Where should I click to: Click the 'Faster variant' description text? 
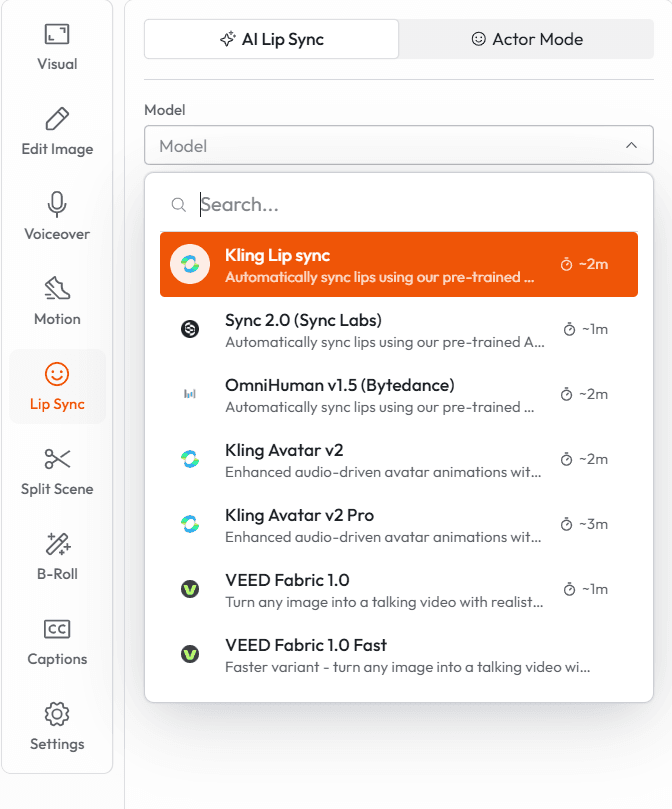(408, 667)
